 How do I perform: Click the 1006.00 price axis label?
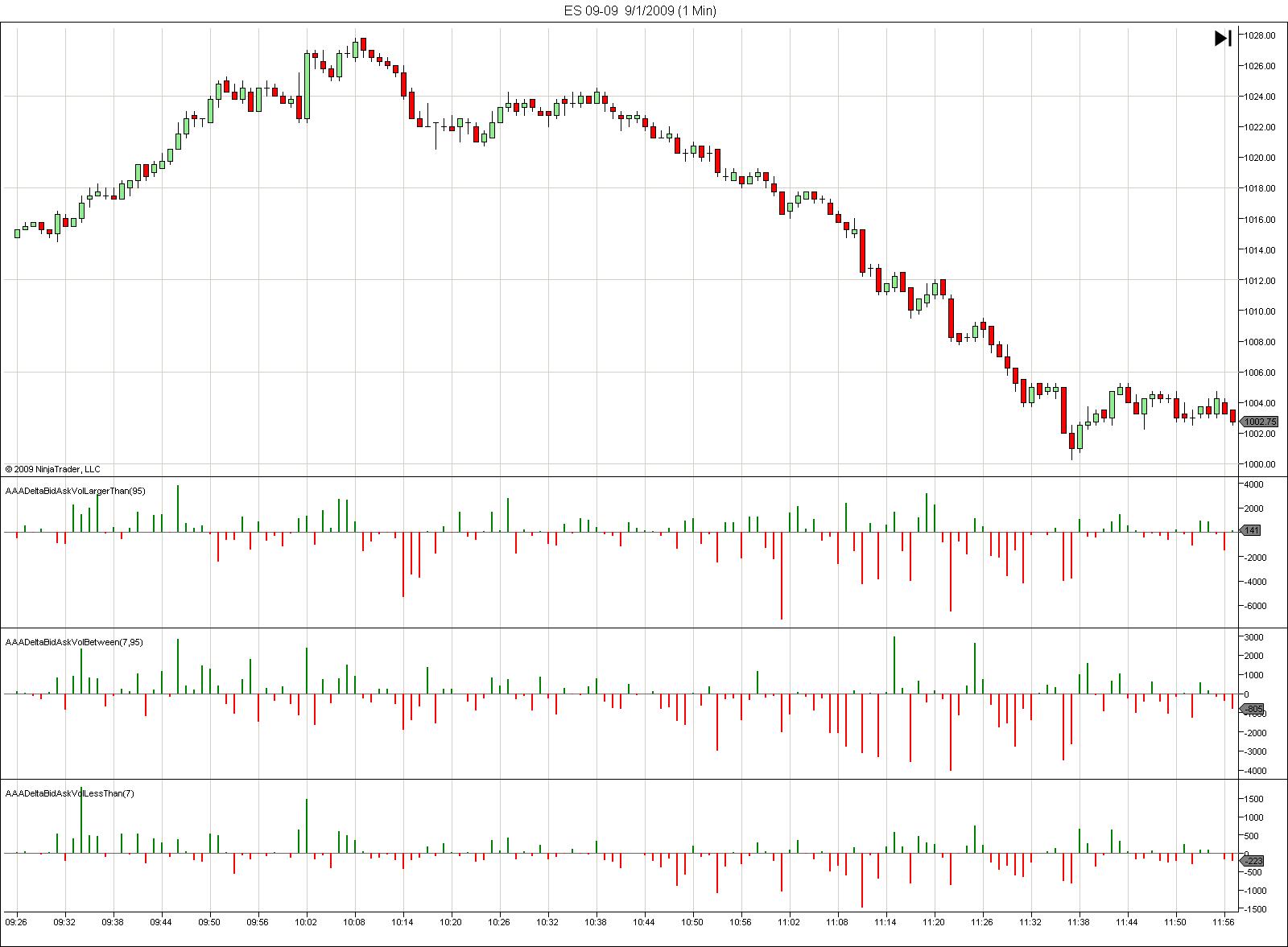[x=1260, y=373]
